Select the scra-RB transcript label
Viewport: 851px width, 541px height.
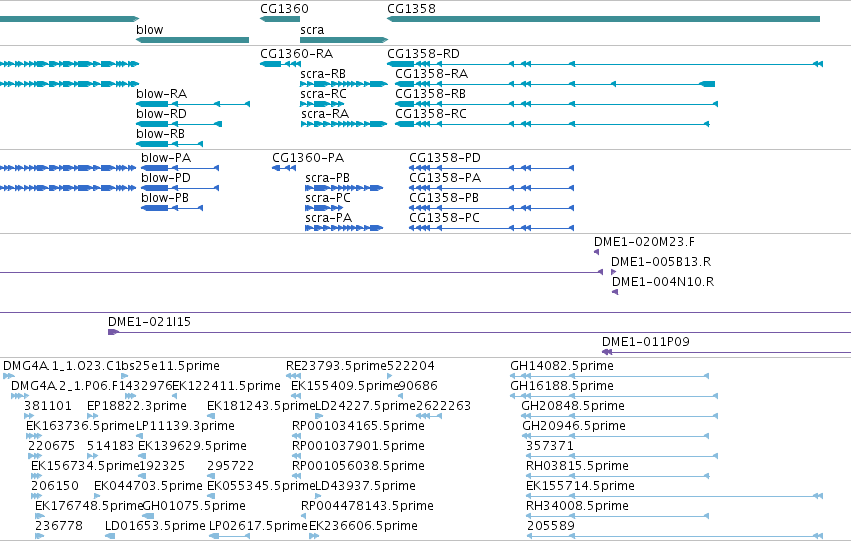coord(323,74)
